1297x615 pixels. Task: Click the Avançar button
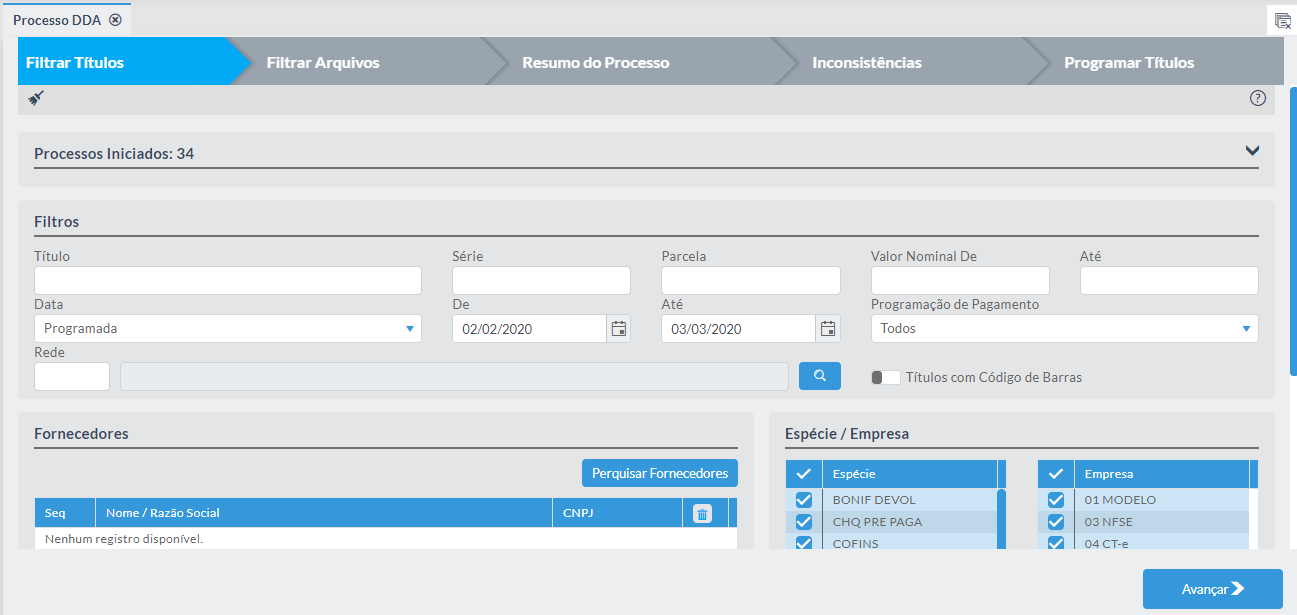pos(1212,589)
